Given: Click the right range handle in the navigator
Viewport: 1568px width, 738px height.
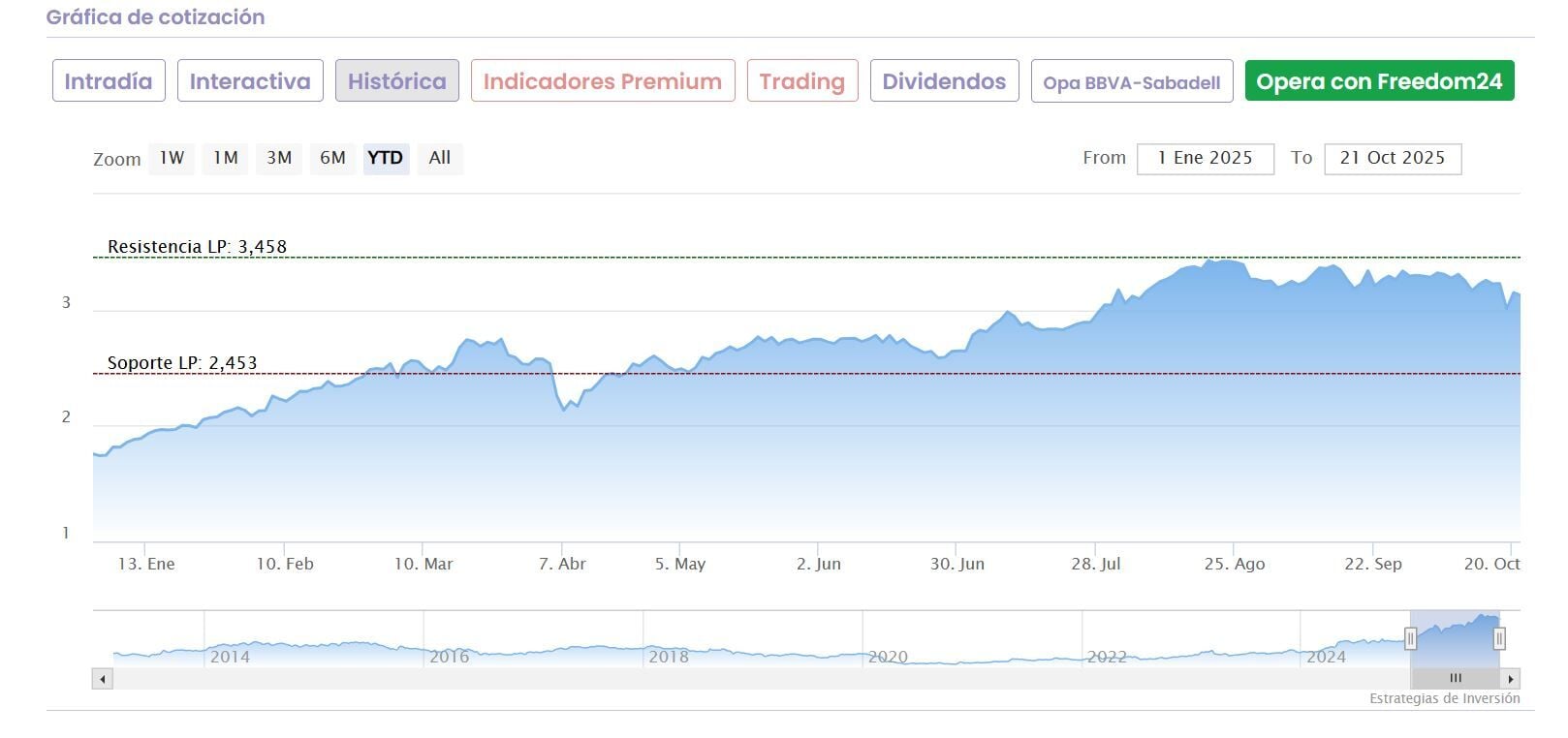Looking at the screenshot, I should (1499, 638).
